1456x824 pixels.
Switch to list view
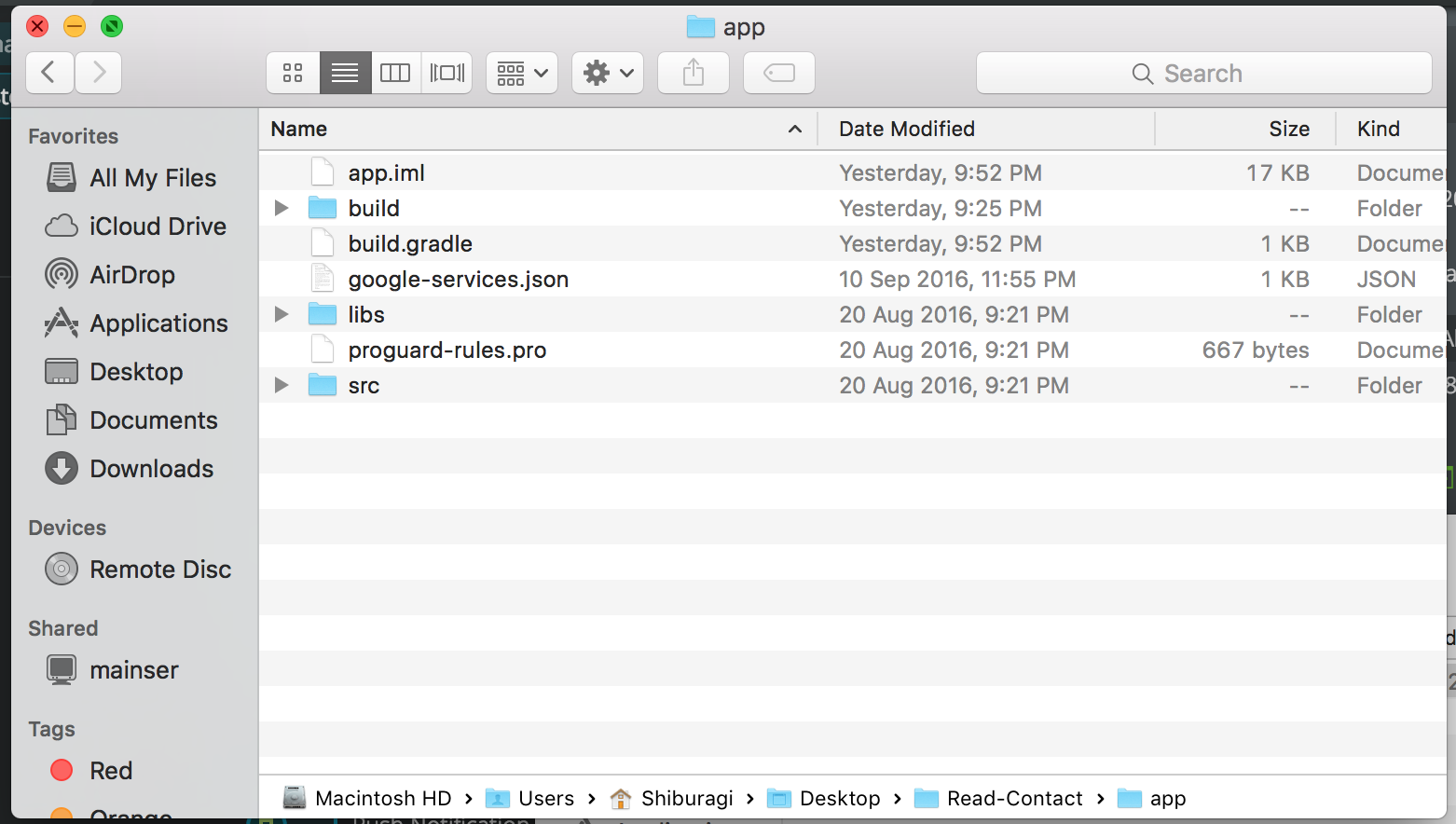(345, 73)
